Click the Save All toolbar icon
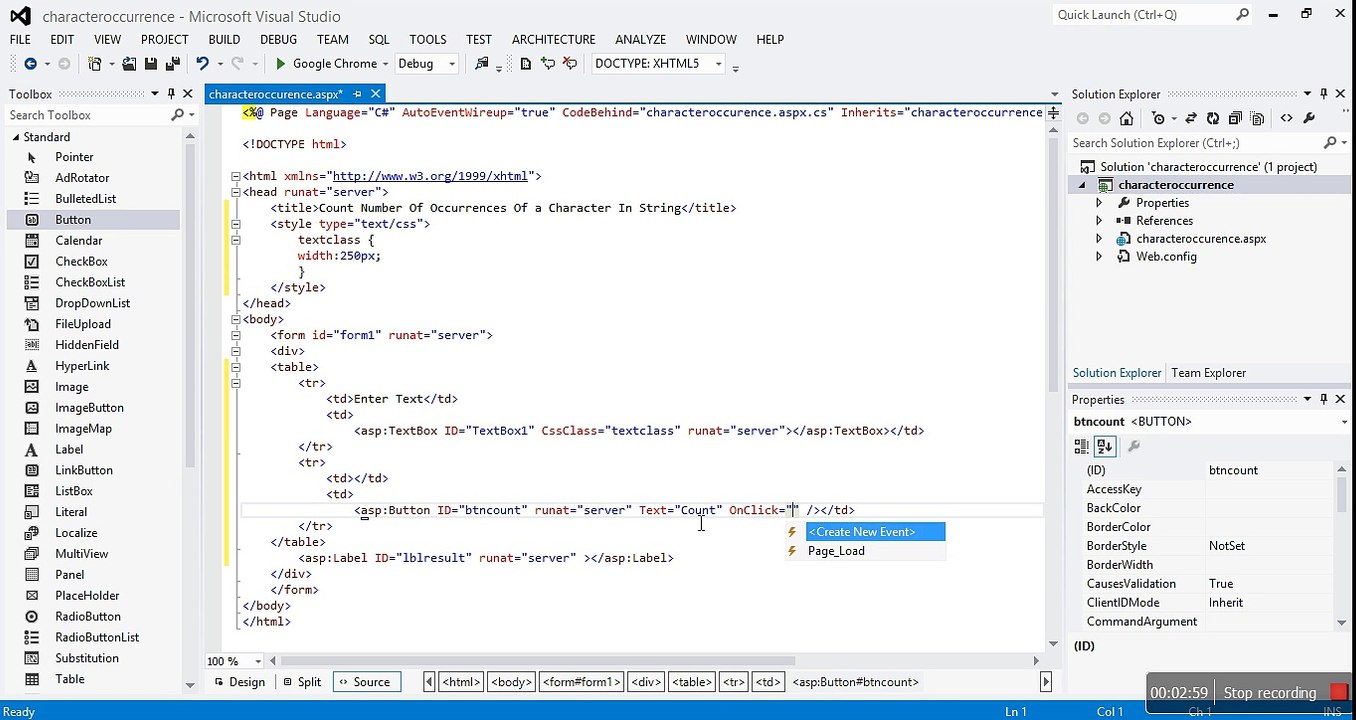1356x720 pixels. click(x=172, y=63)
